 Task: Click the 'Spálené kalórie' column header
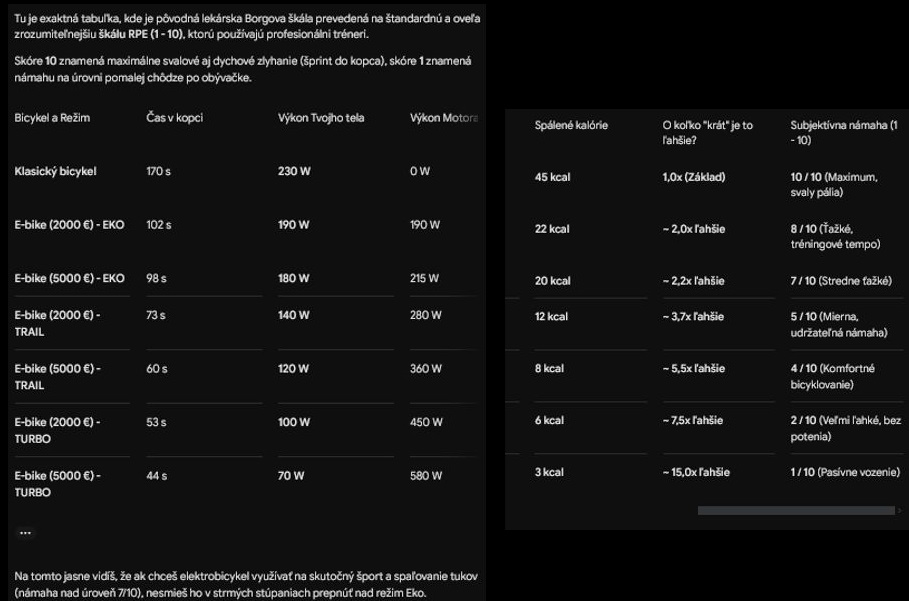click(571, 125)
